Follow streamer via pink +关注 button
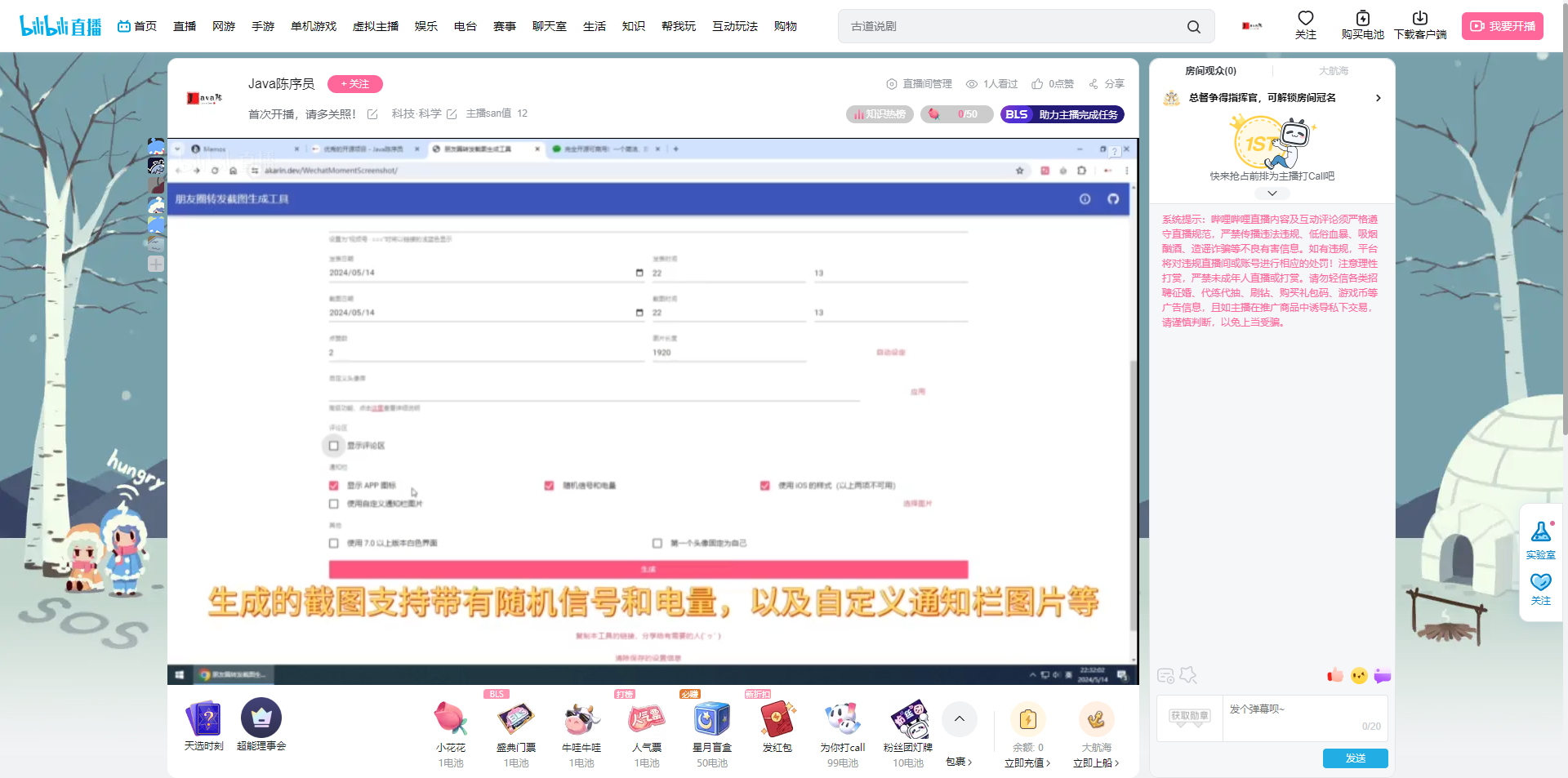Viewport: 1568px width, 778px height. pyautogui.click(x=355, y=84)
